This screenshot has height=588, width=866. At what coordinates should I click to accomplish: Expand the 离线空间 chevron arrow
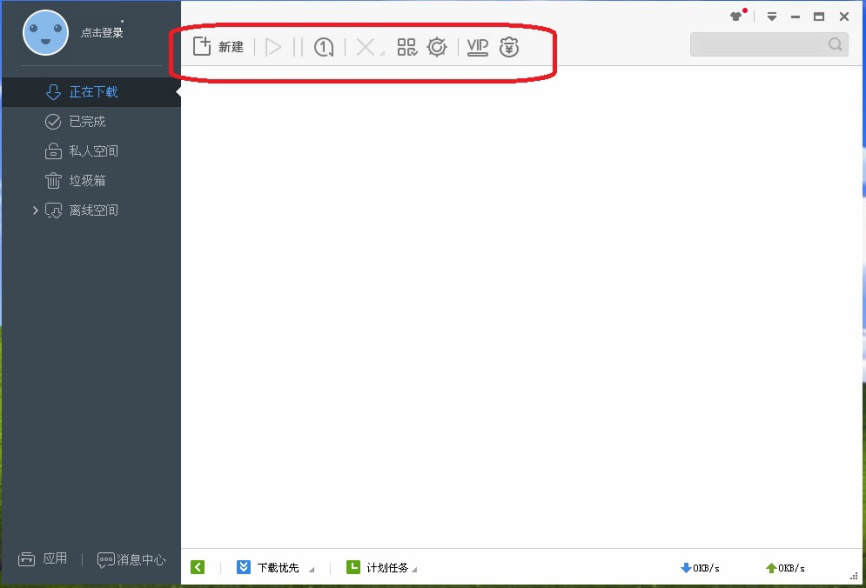tap(35, 210)
